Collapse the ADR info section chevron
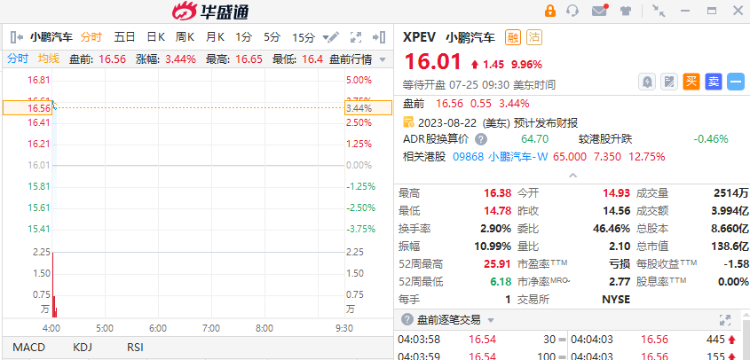The image size is (750, 360). (573, 175)
